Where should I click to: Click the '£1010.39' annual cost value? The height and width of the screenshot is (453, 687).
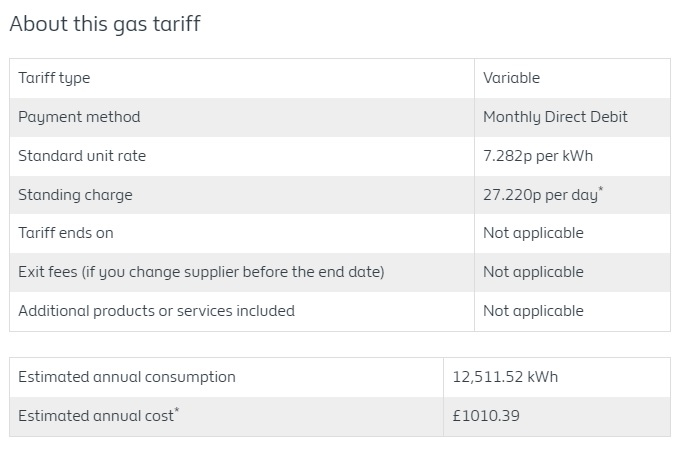(x=486, y=416)
